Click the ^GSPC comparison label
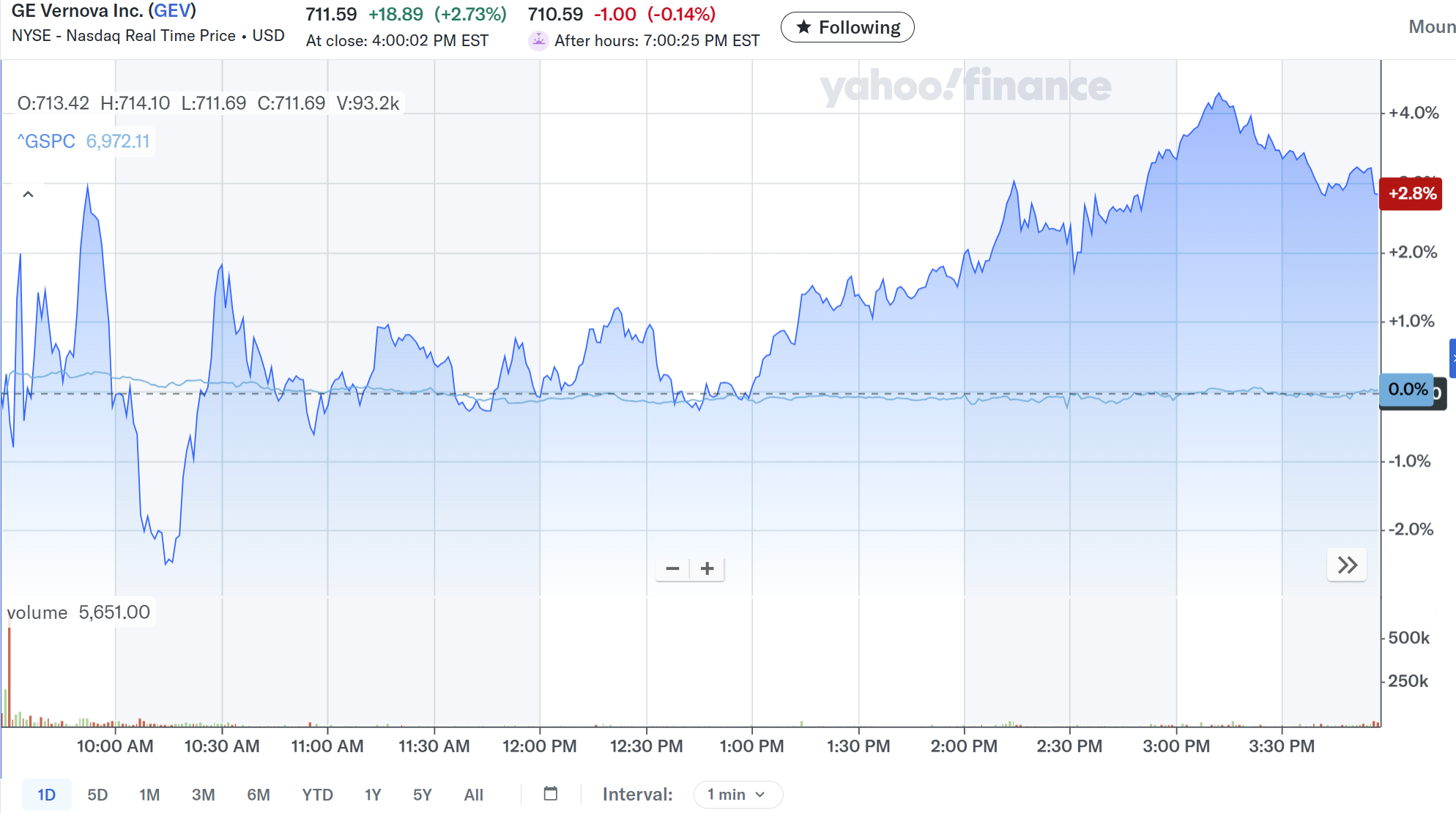 click(x=47, y=141)
